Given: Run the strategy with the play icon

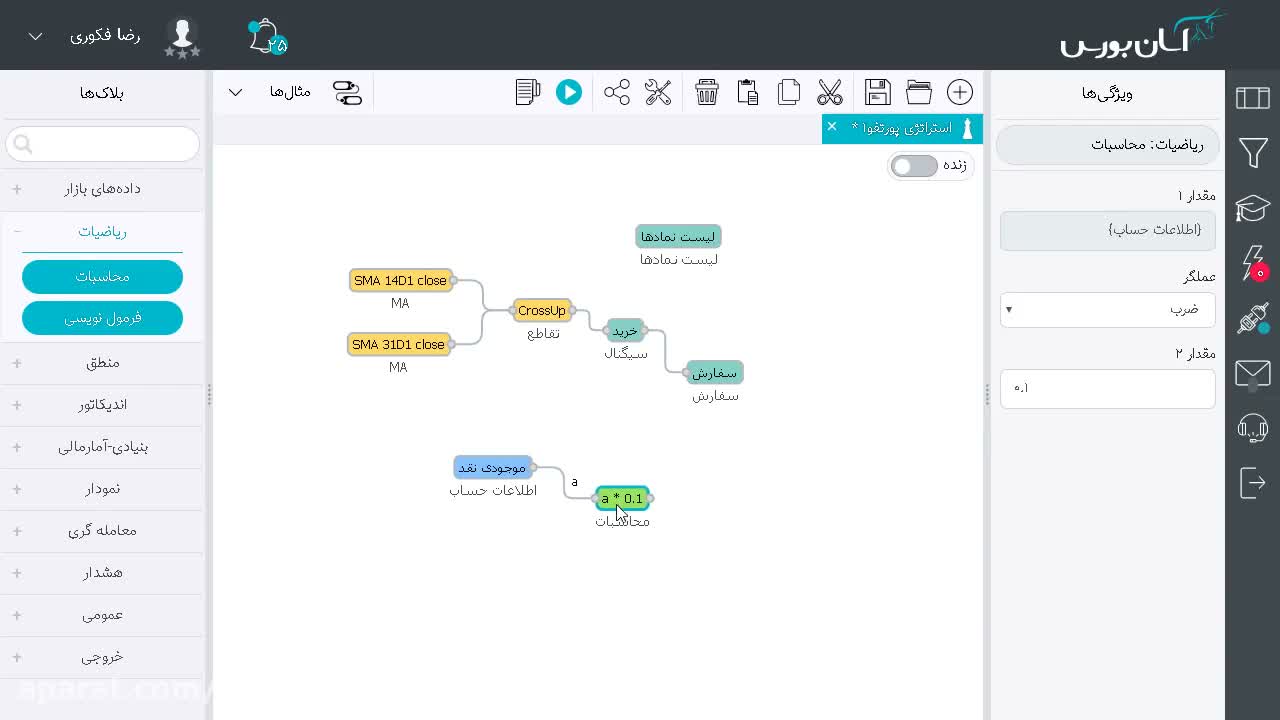Looking at the screenshot, I should (x=569, y=92).
